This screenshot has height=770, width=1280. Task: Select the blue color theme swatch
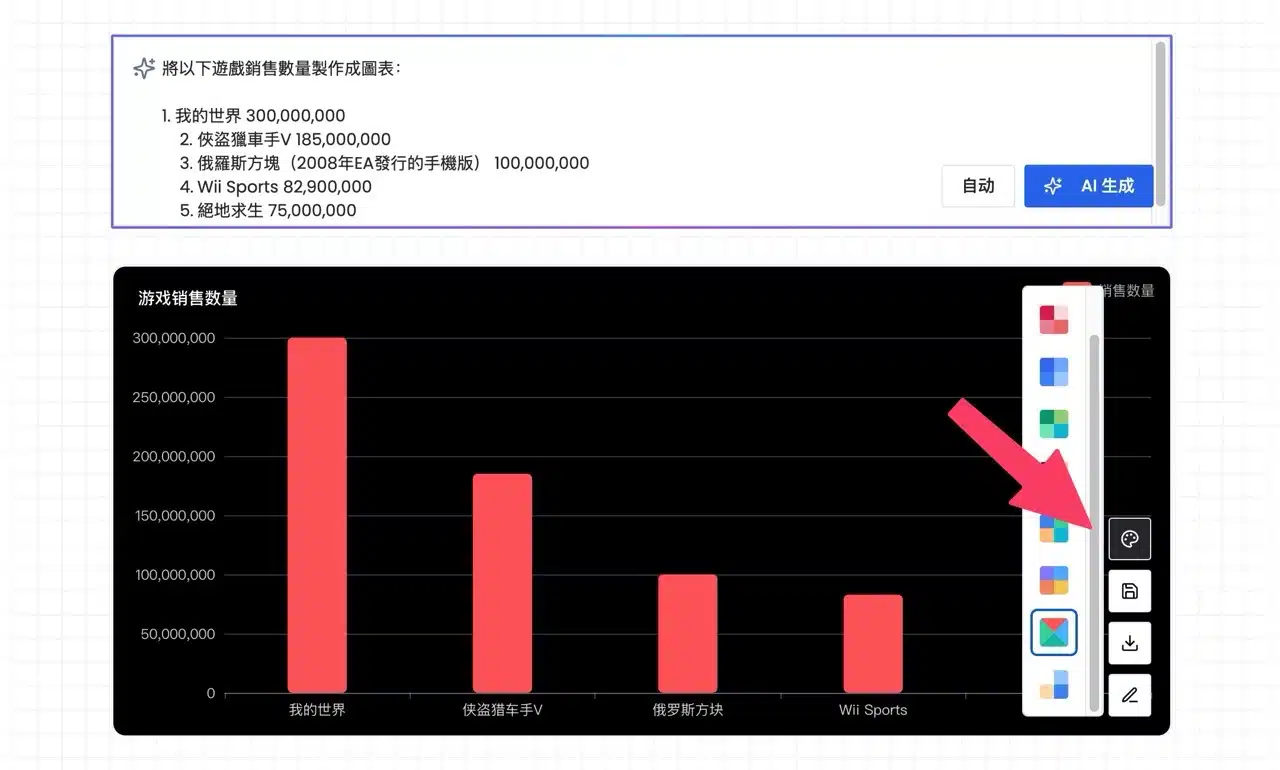coord(1054,372)
